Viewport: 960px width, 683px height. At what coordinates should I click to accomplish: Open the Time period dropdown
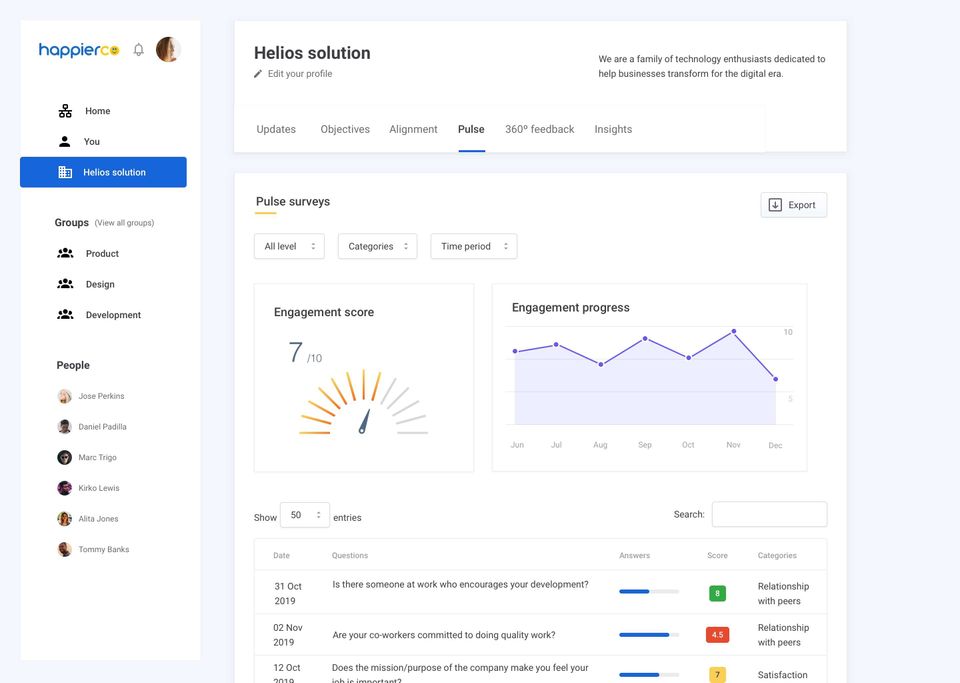point(473,246)
